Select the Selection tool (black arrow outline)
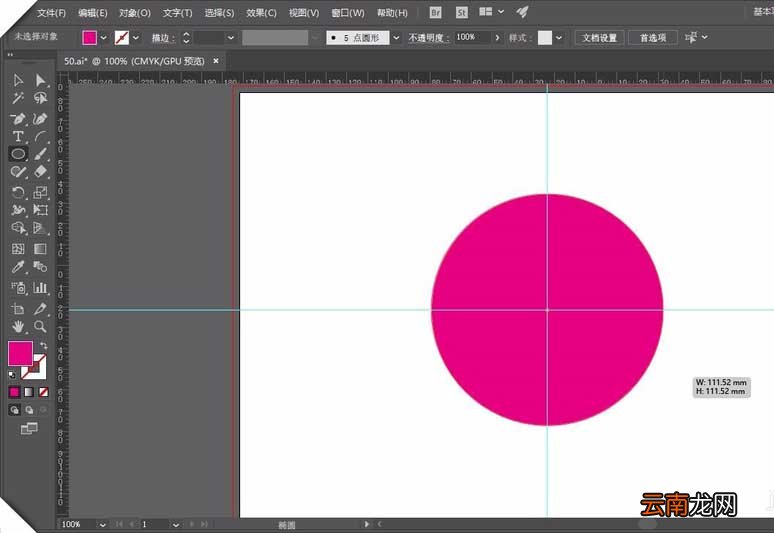Viewport: 774px width, 533px height. pos(18,80)
